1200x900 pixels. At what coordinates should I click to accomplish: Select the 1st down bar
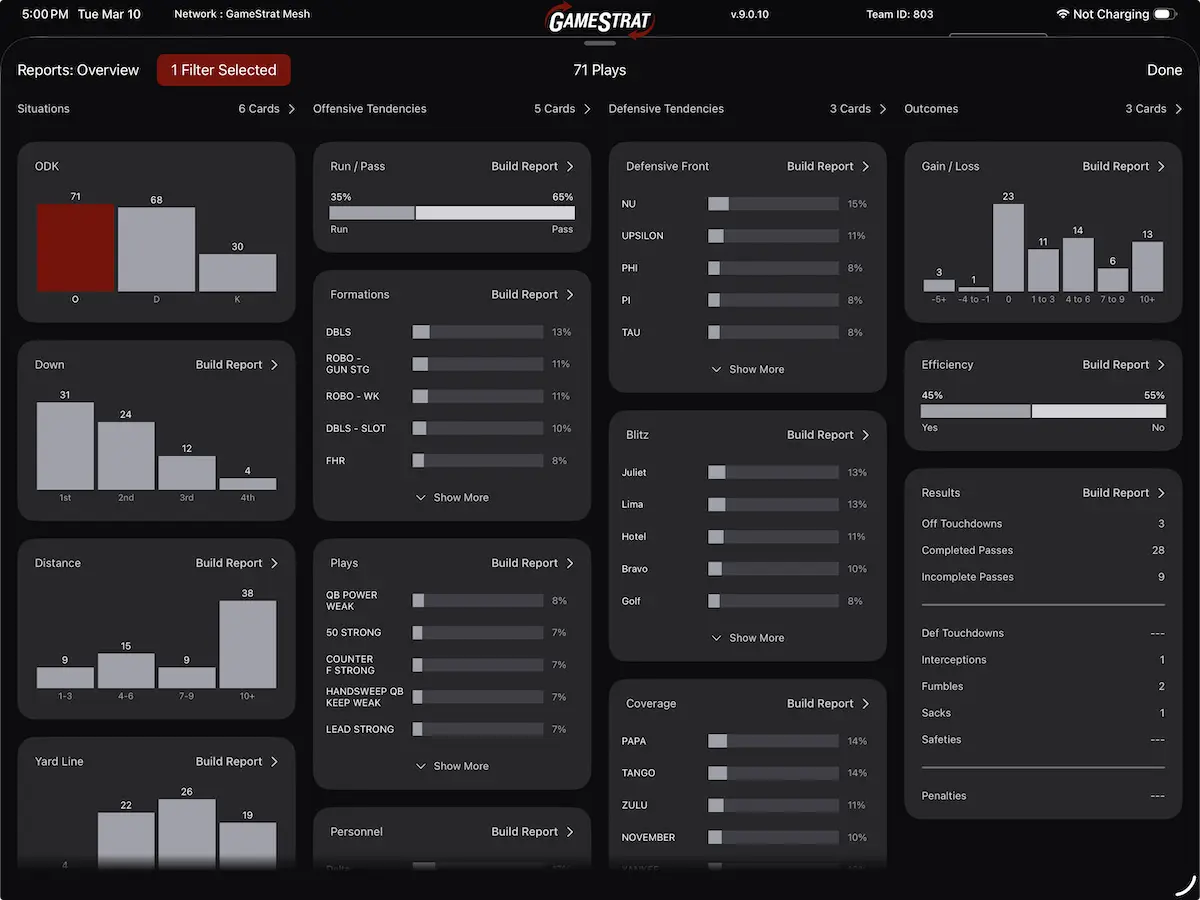point(65,446)
